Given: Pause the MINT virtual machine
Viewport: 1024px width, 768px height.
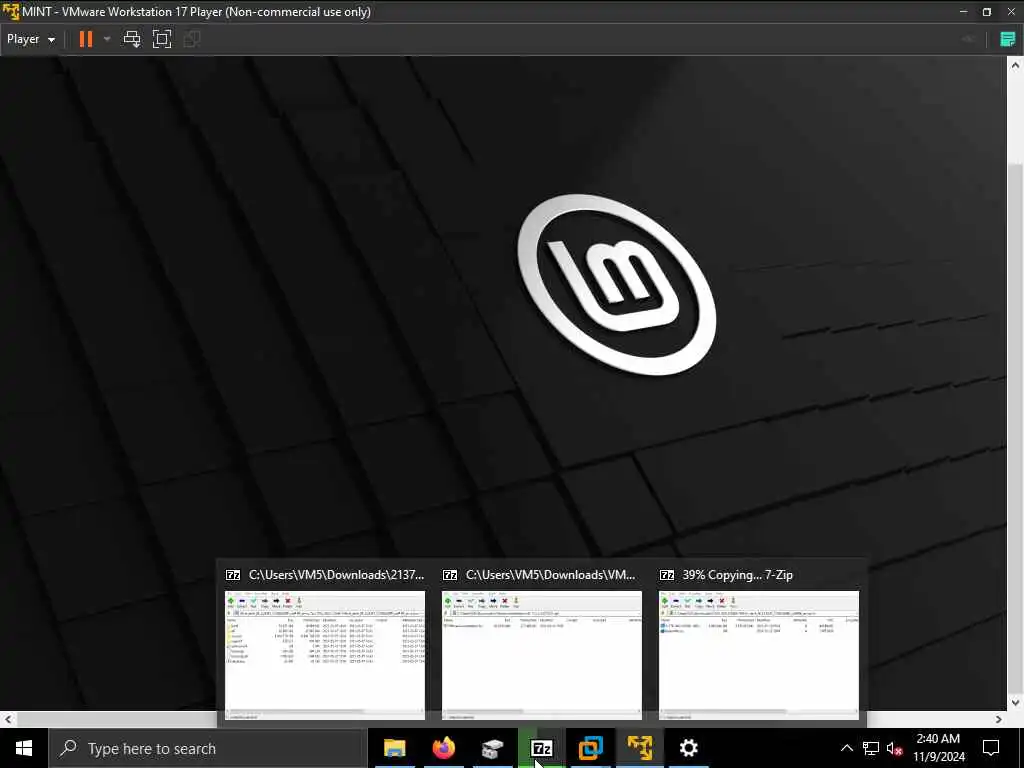Looking at the screenshot, I should 86,39.
